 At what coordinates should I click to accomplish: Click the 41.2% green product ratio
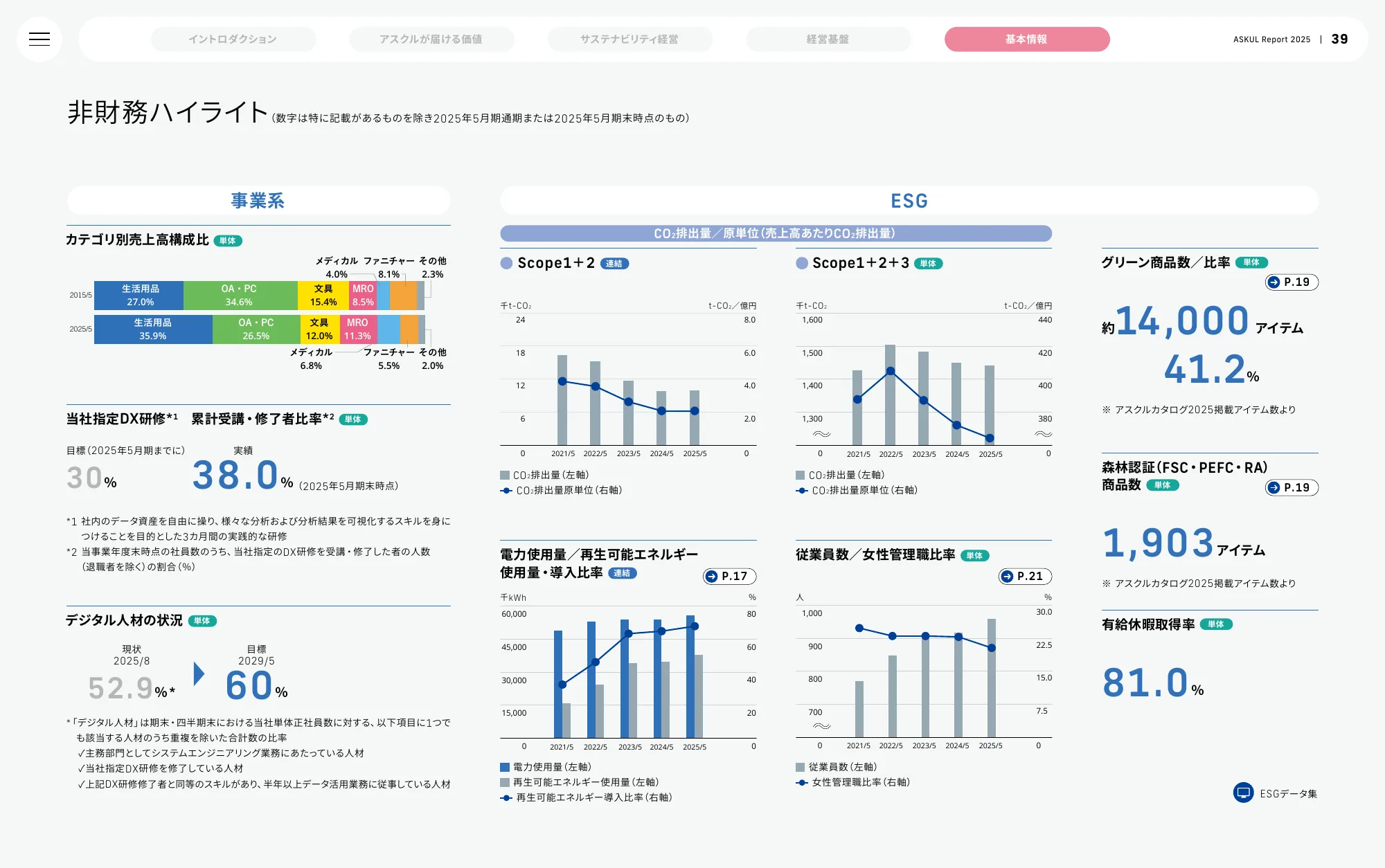pyautogui.click(x=1212, y=370)
